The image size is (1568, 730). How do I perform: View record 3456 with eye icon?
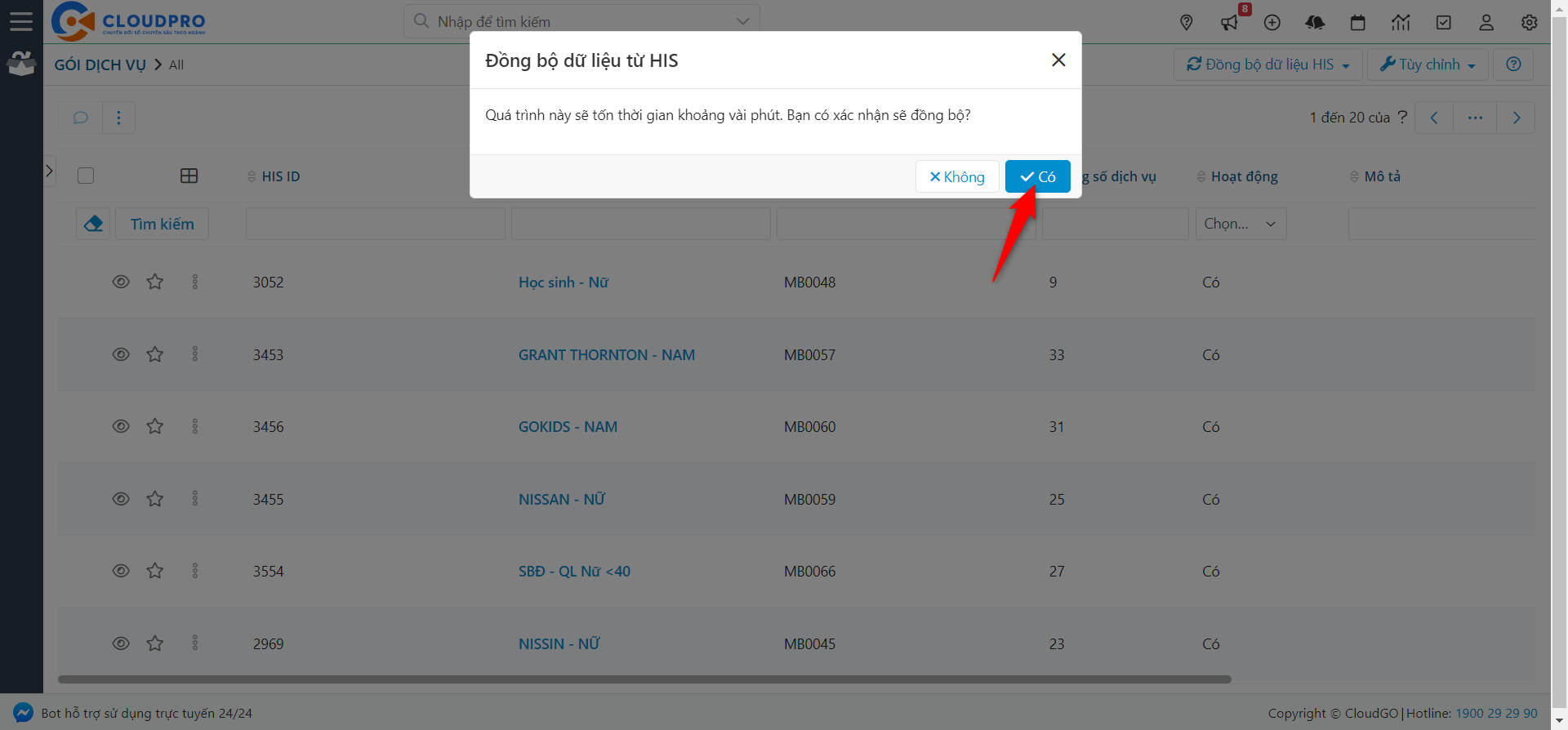(121, 426)
